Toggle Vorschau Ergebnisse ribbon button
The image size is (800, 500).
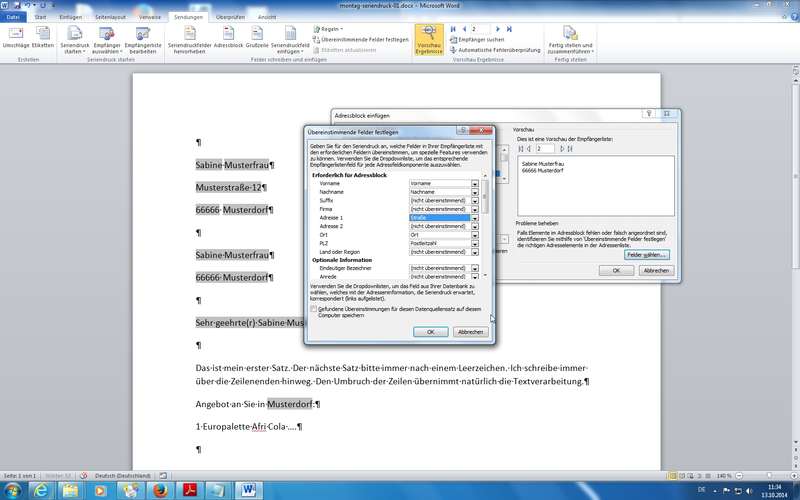[x=429, y=40]
